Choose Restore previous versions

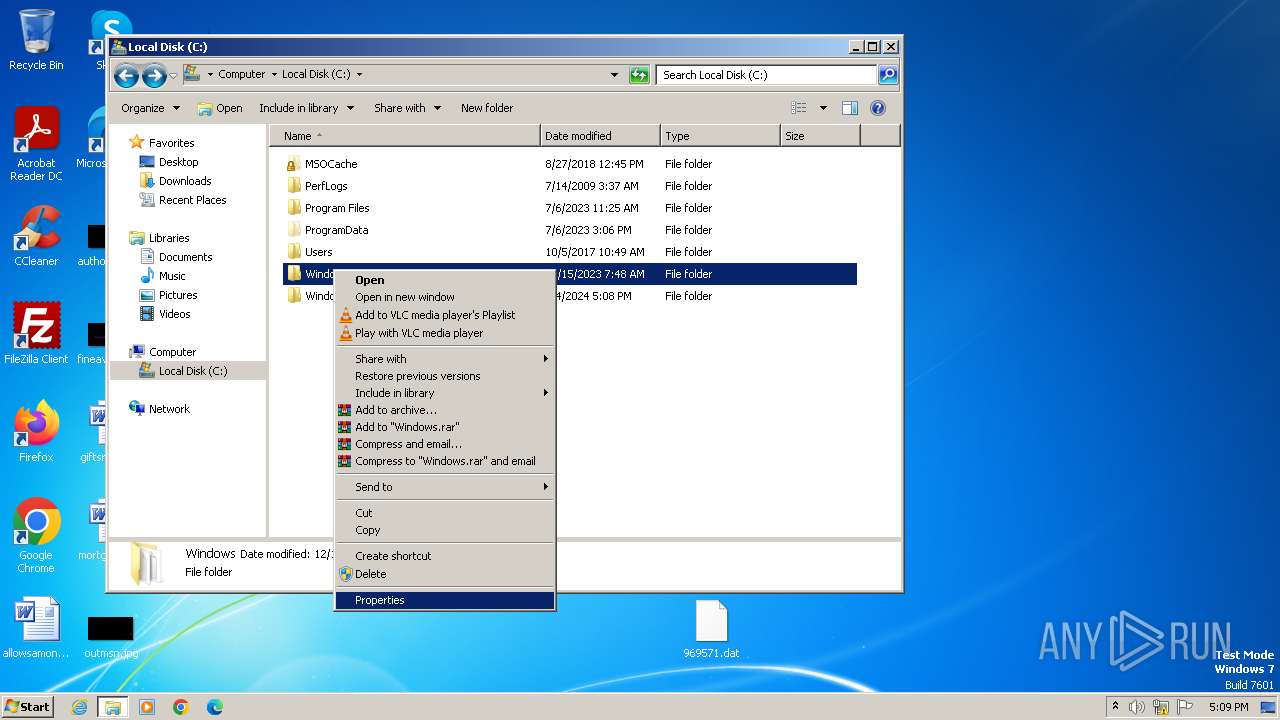pos(445,376)
